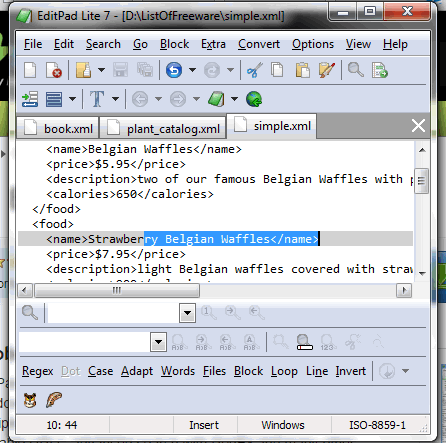
Task: Open the Font dropdown arrow
Action: pos(115,99)
